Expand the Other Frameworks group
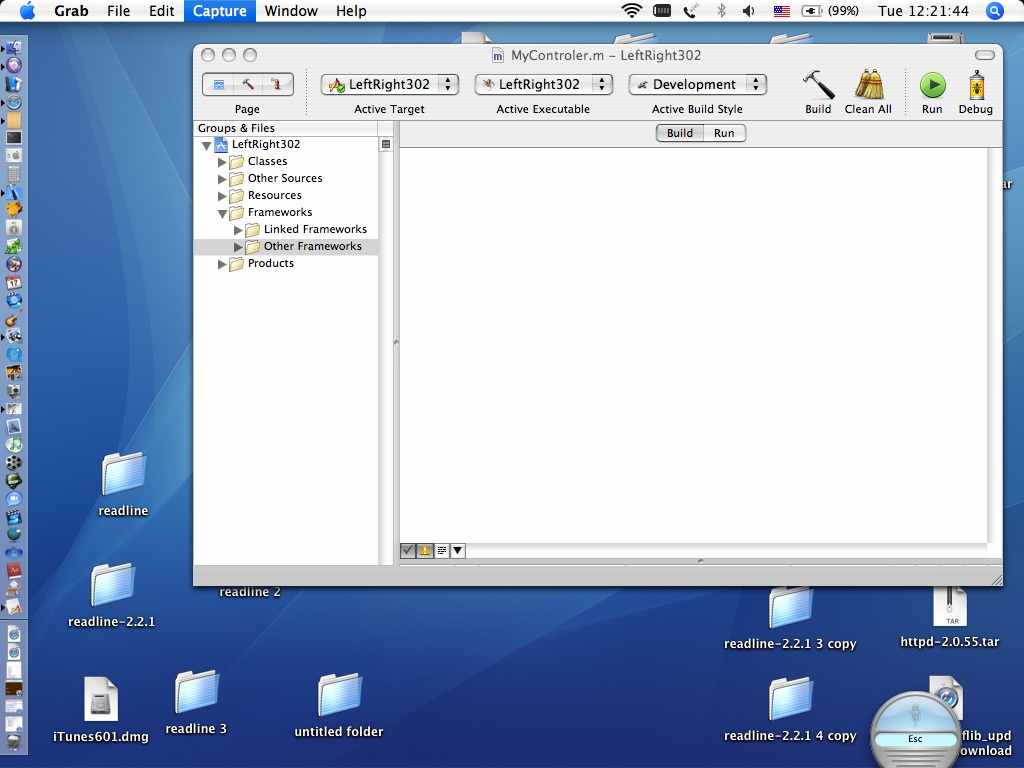This screenshot has width=1024, height=768. coord(238,247)
